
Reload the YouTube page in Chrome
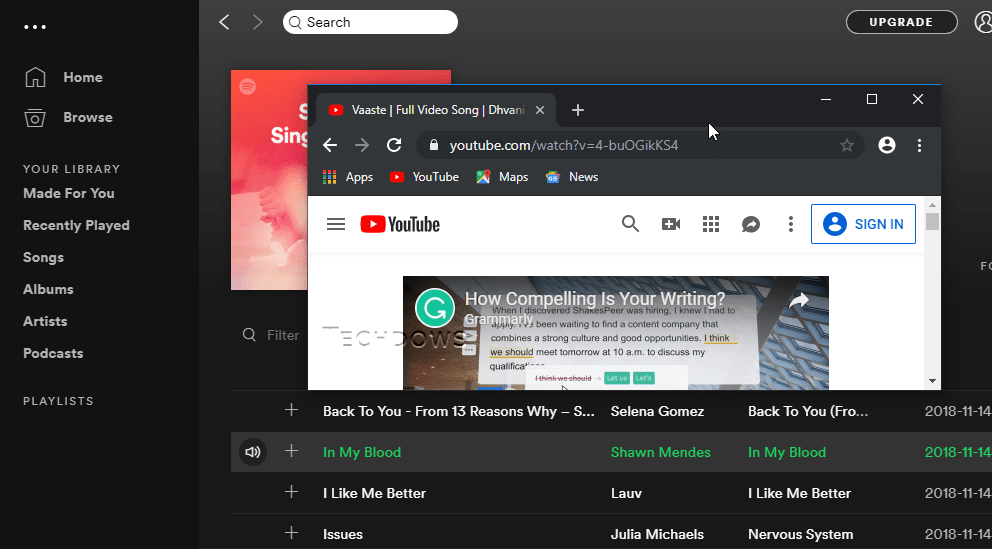394,145
